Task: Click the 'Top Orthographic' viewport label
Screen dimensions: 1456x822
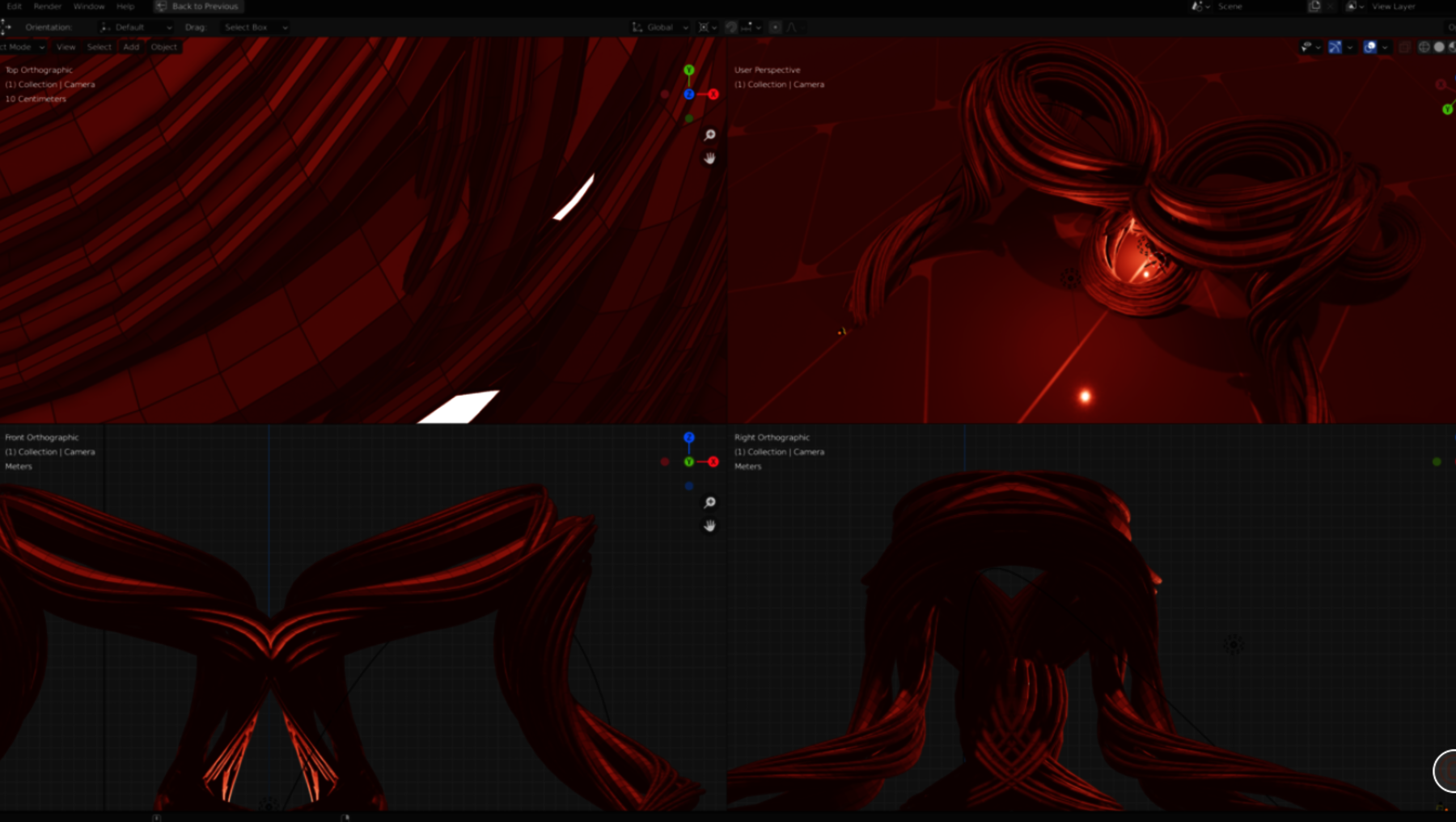Action: click(39, 70)
